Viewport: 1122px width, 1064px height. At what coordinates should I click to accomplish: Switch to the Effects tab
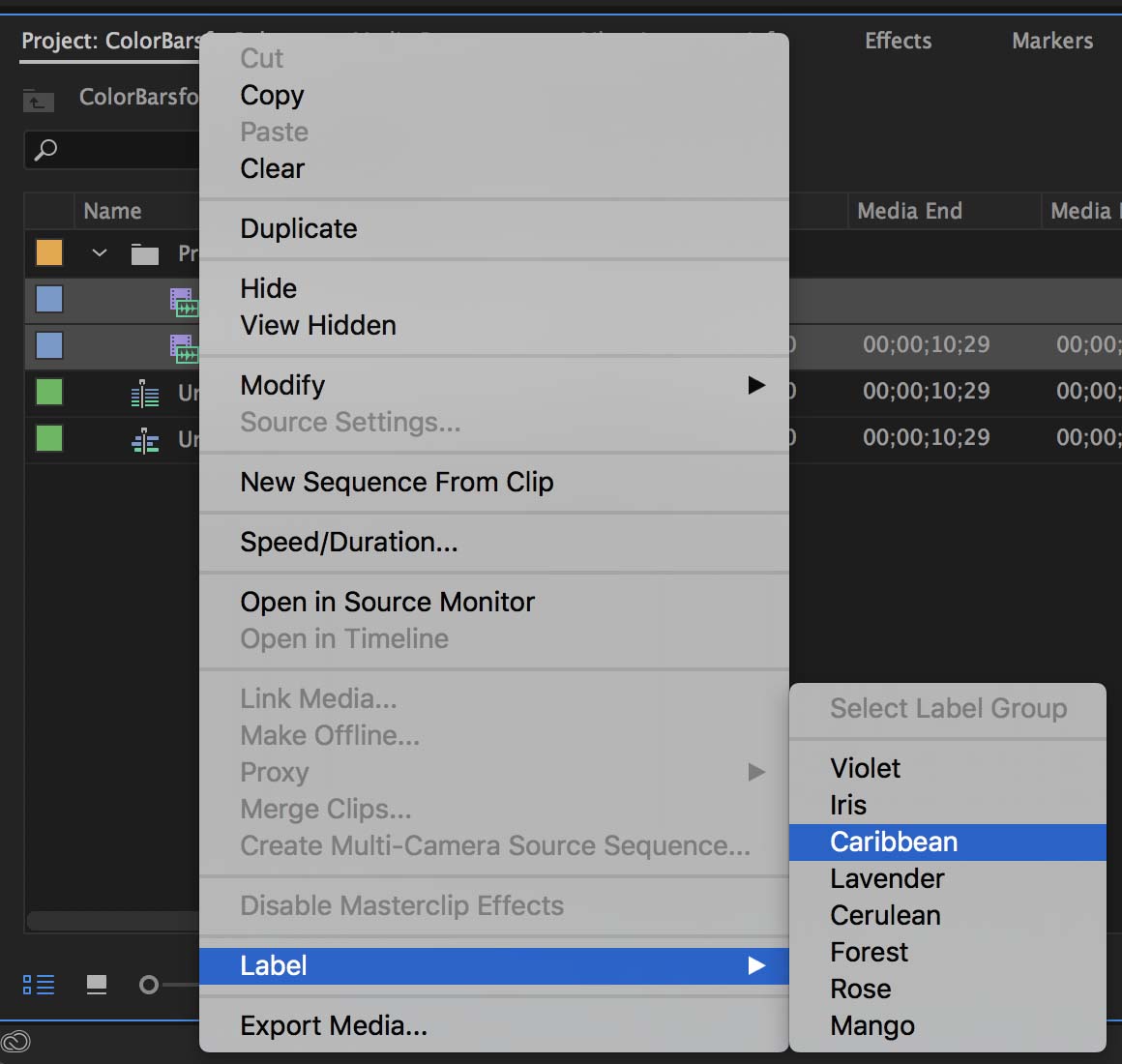coord(898,41)
